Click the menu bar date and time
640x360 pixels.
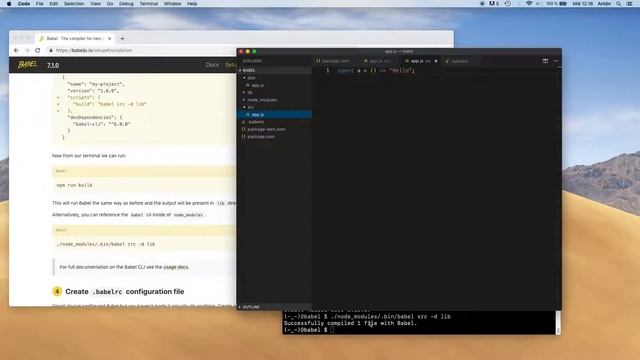tap(582, 4)
